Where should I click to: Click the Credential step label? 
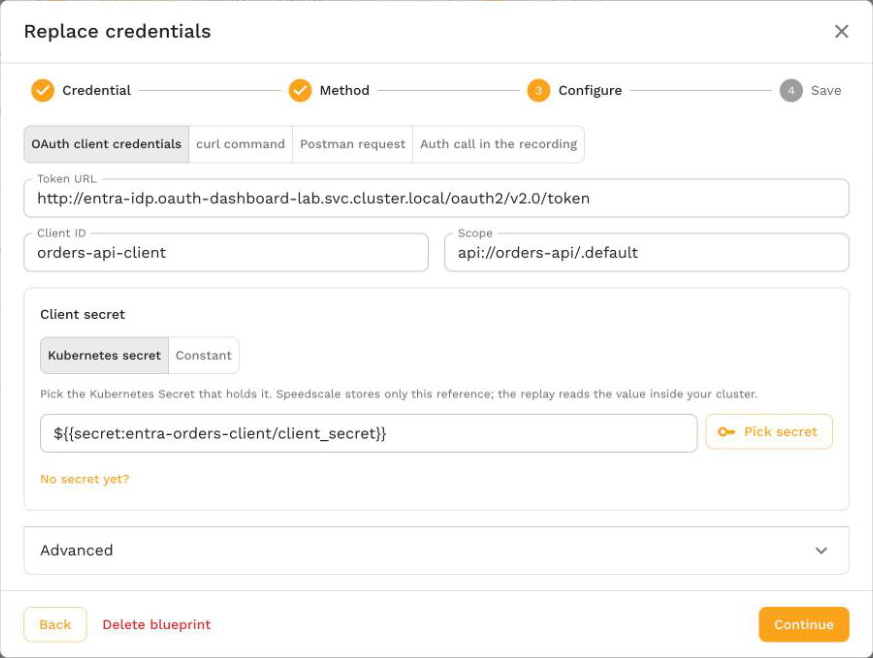click(x=96, y=90)
